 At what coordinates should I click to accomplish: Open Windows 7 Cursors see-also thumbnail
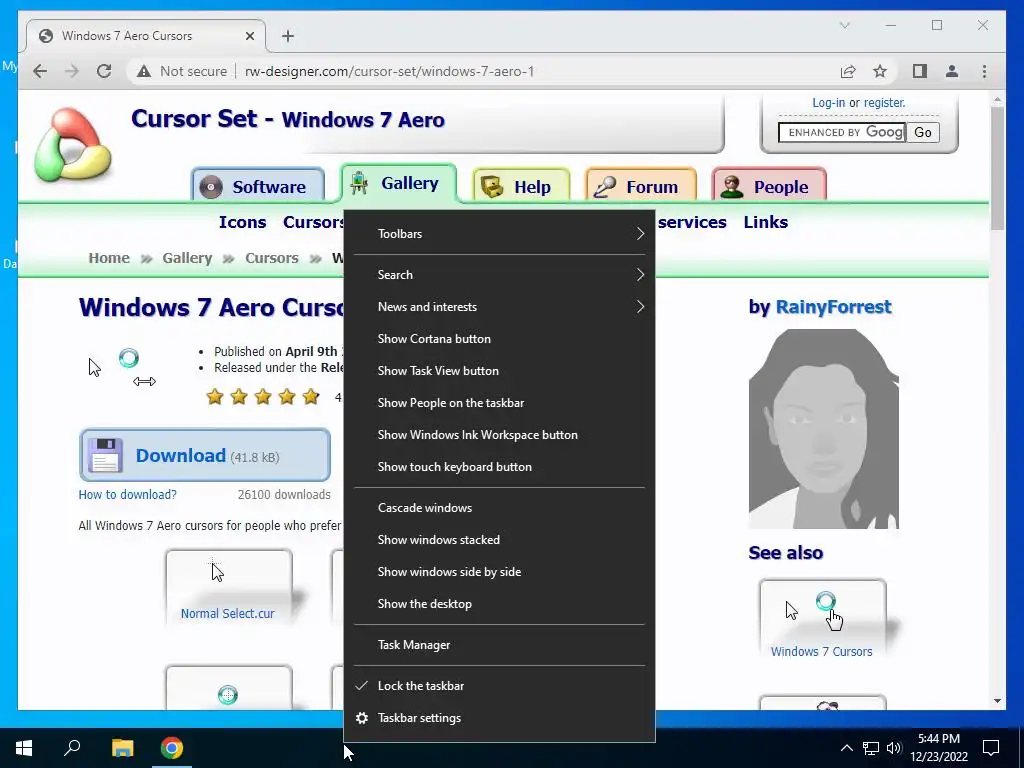coord(822,618)
